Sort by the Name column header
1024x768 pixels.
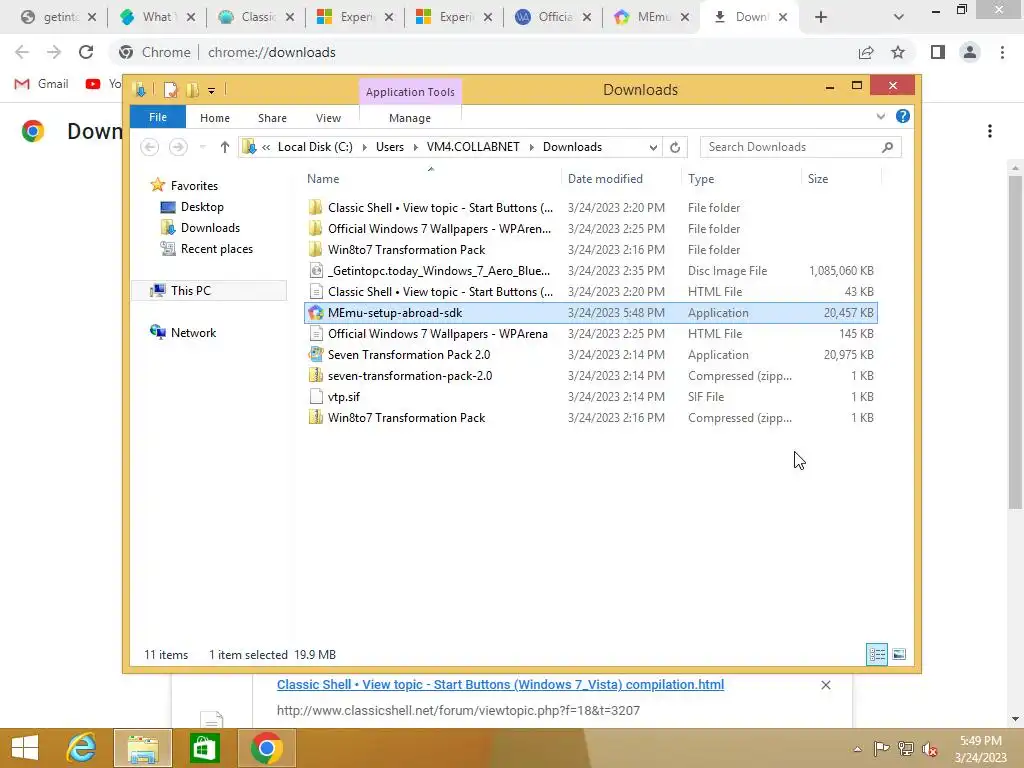[323, 179]
